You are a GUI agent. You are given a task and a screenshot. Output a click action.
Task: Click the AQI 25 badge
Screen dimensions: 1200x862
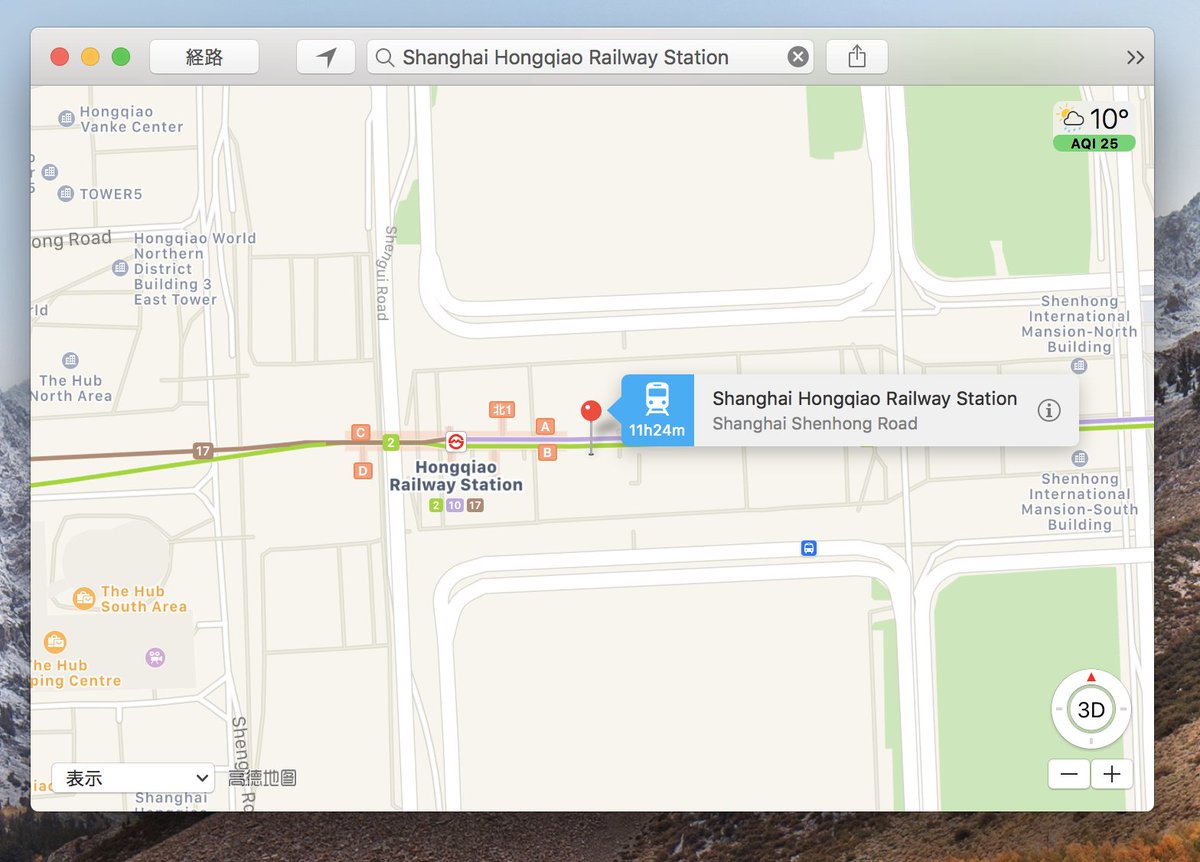point(1094,144)
